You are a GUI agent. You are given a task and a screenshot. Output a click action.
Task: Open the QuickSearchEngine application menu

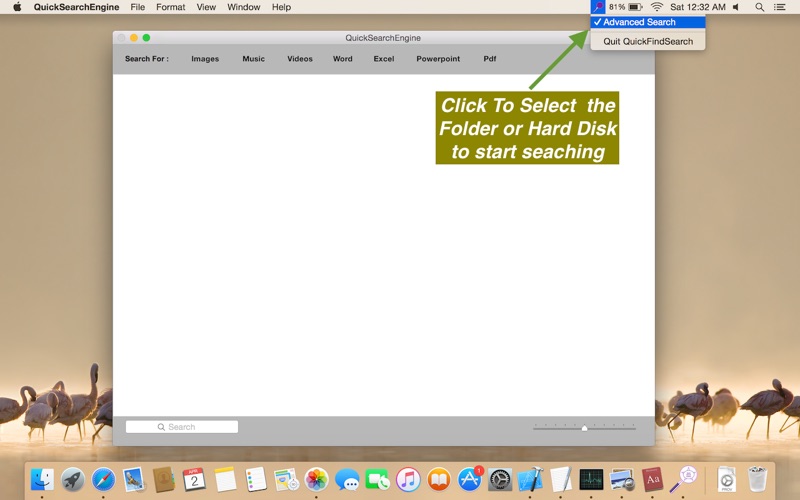click(77, 7)
